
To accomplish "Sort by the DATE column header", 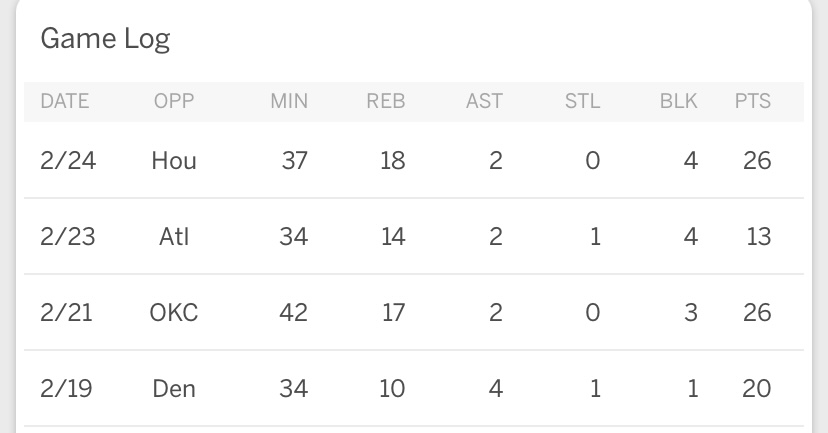I will click(65, 101).
